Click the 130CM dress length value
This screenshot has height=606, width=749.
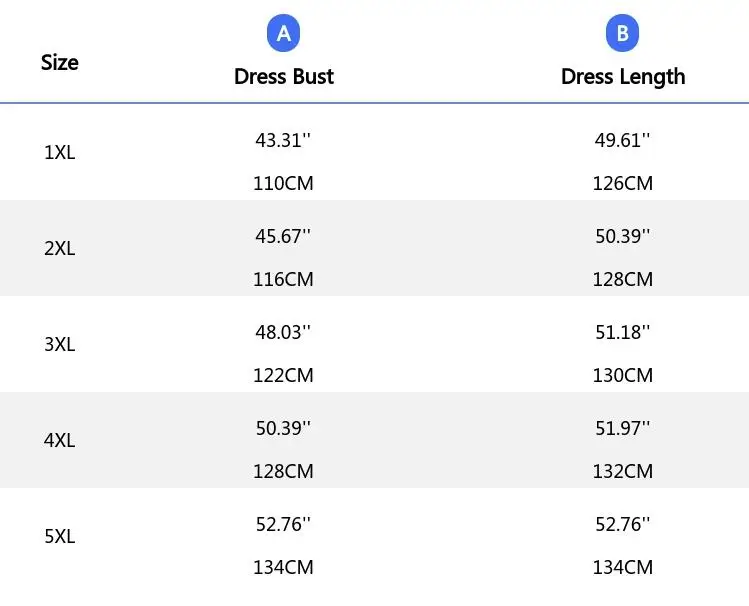click(x=622, y=376)
